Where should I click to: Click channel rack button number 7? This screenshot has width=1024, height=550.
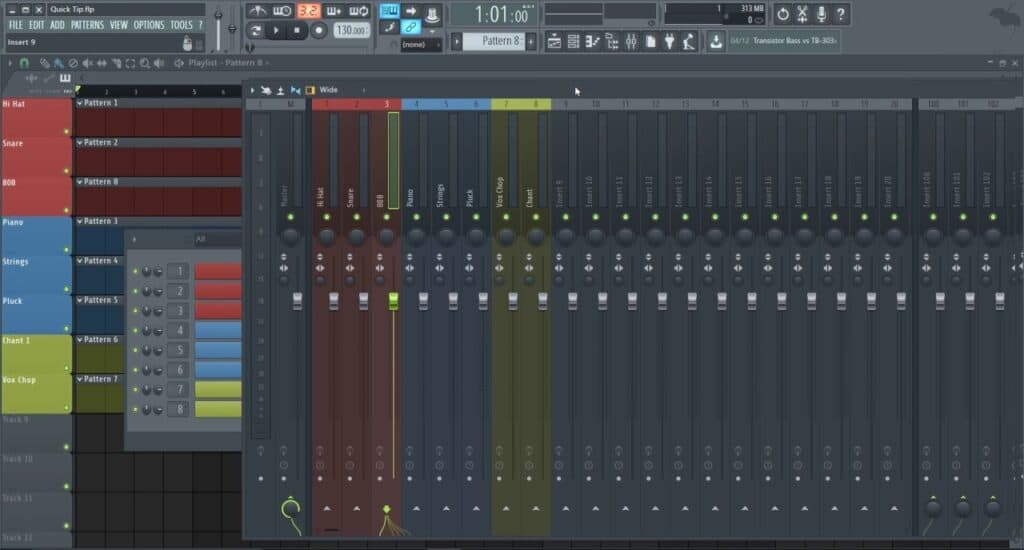point(180,390)
